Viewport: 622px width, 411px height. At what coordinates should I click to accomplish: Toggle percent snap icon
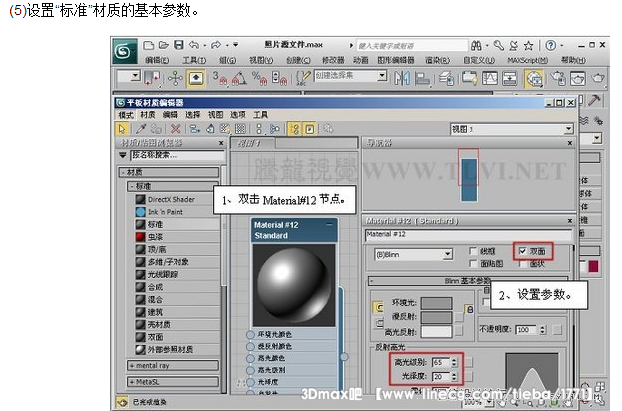pyautogui.click(x=259, y=78)
